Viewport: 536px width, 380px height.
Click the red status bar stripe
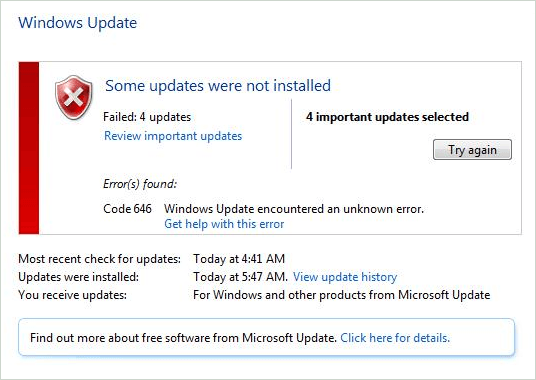pos(29,148)
